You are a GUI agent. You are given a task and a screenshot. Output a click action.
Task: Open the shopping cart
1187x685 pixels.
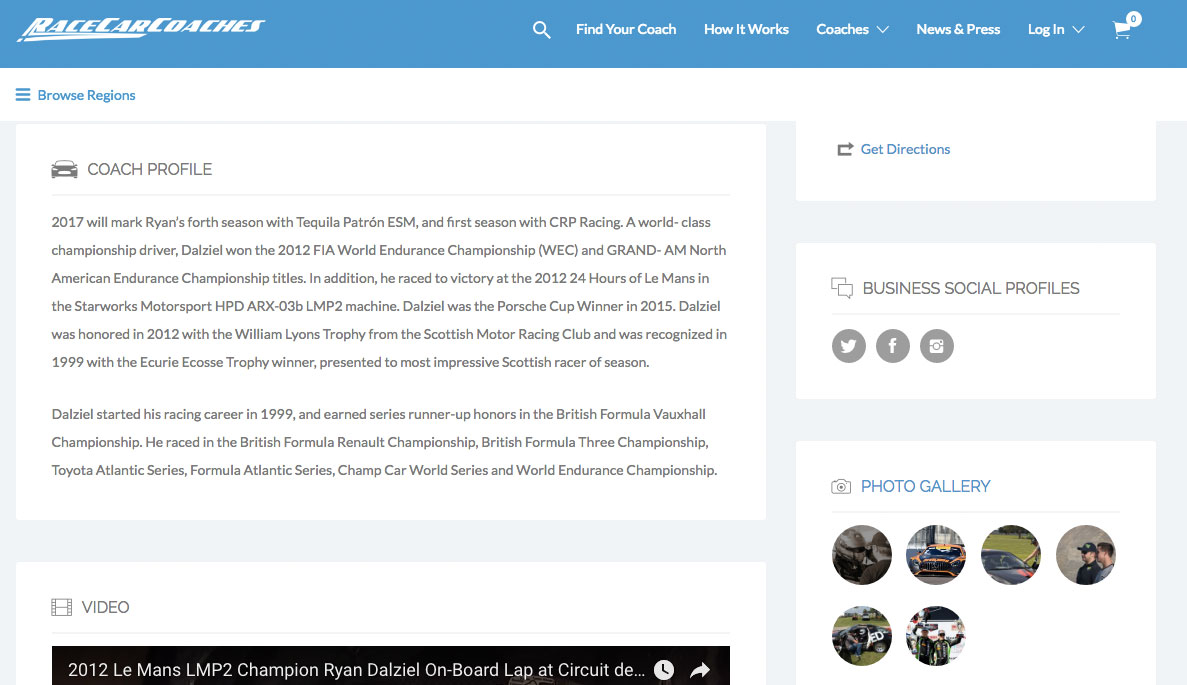1122,30
